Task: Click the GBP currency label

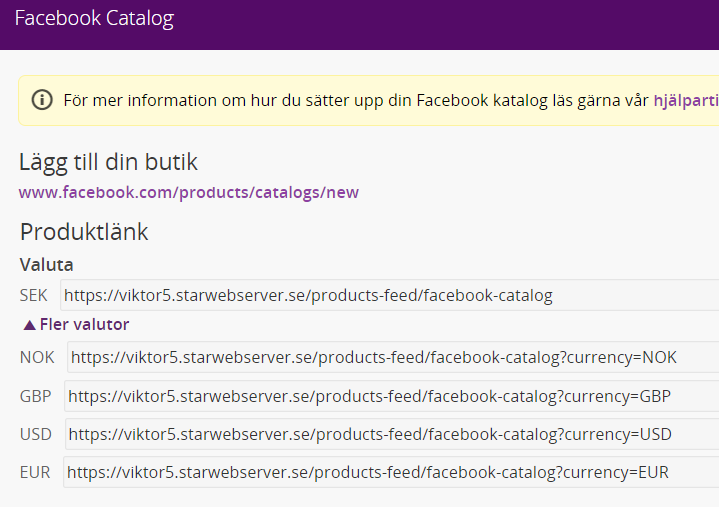Action: pos(35,396)
